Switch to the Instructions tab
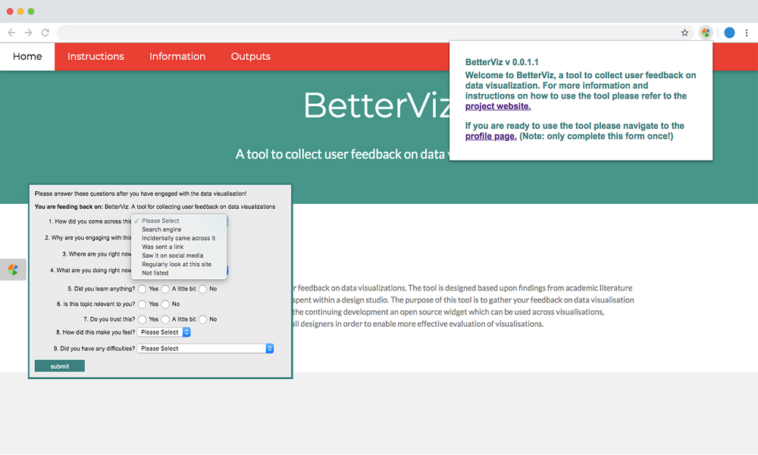 pyautogui.click(x=96, y=57)
